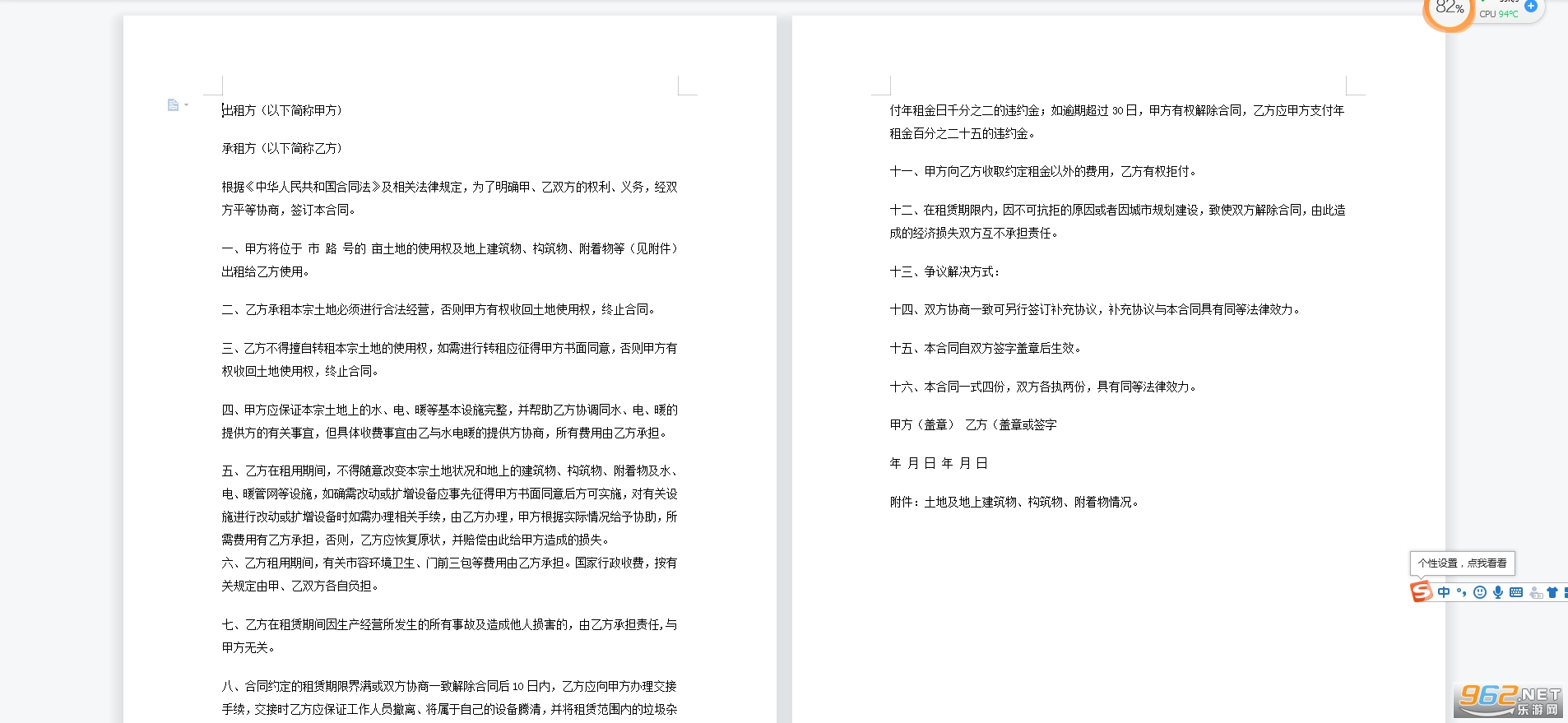Click the line '出租给乙方使用。'
This screenshot has height=723, width=1568.
pos(266,271)
